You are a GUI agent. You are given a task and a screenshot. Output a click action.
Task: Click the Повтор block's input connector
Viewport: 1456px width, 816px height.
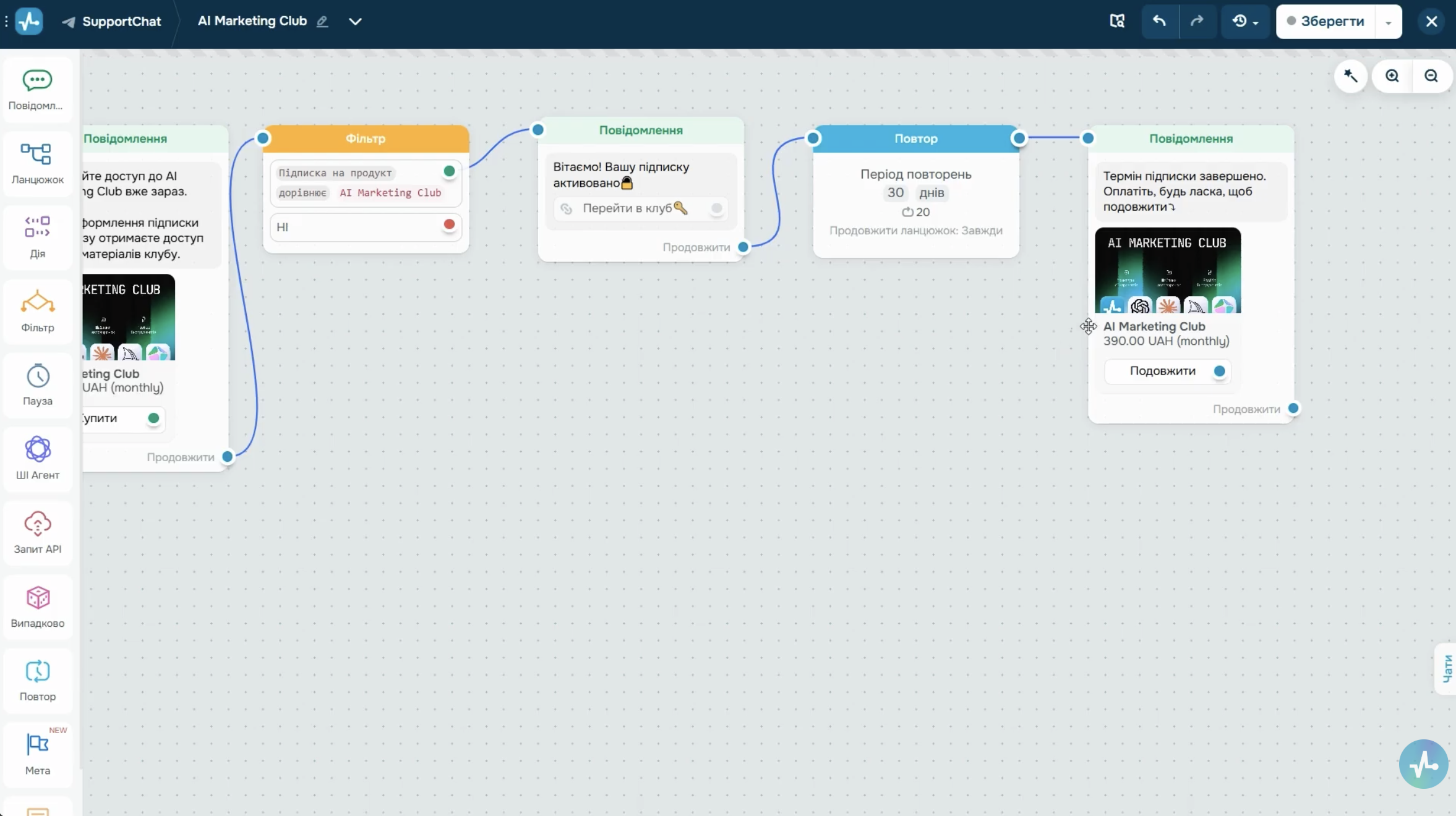click(814, 138)
